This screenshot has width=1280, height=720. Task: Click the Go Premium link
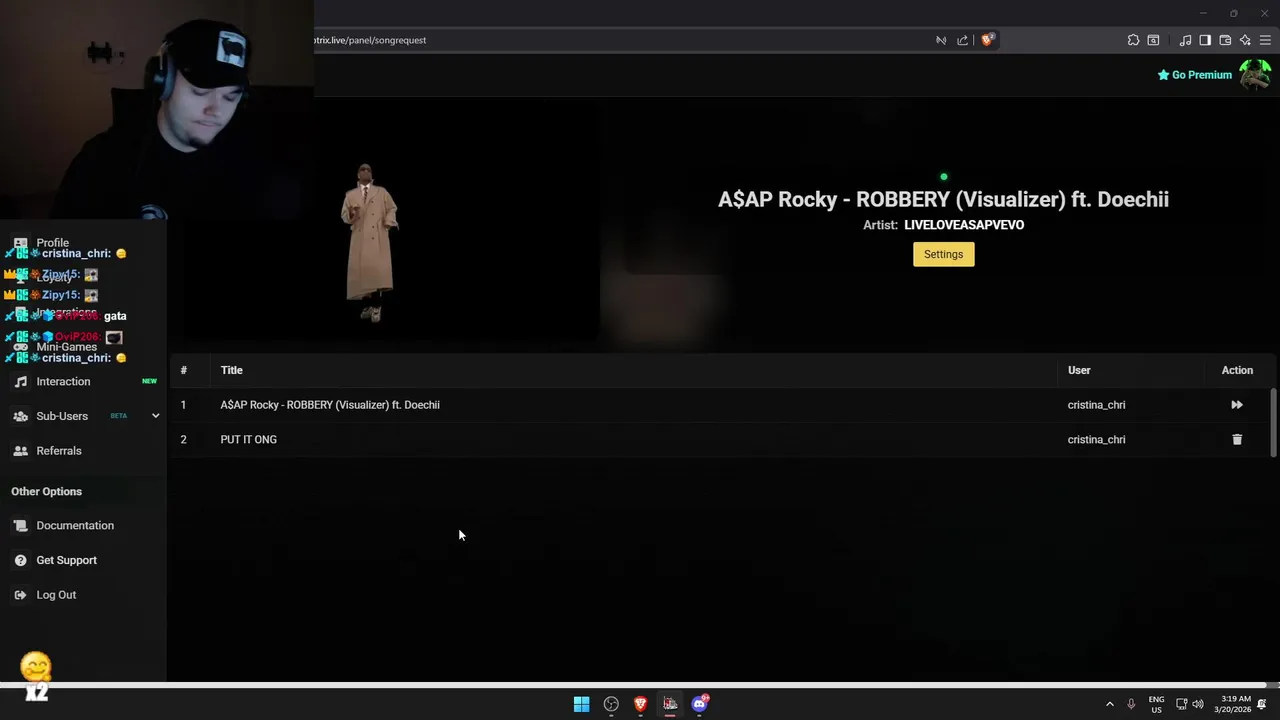coord(1195,75)
